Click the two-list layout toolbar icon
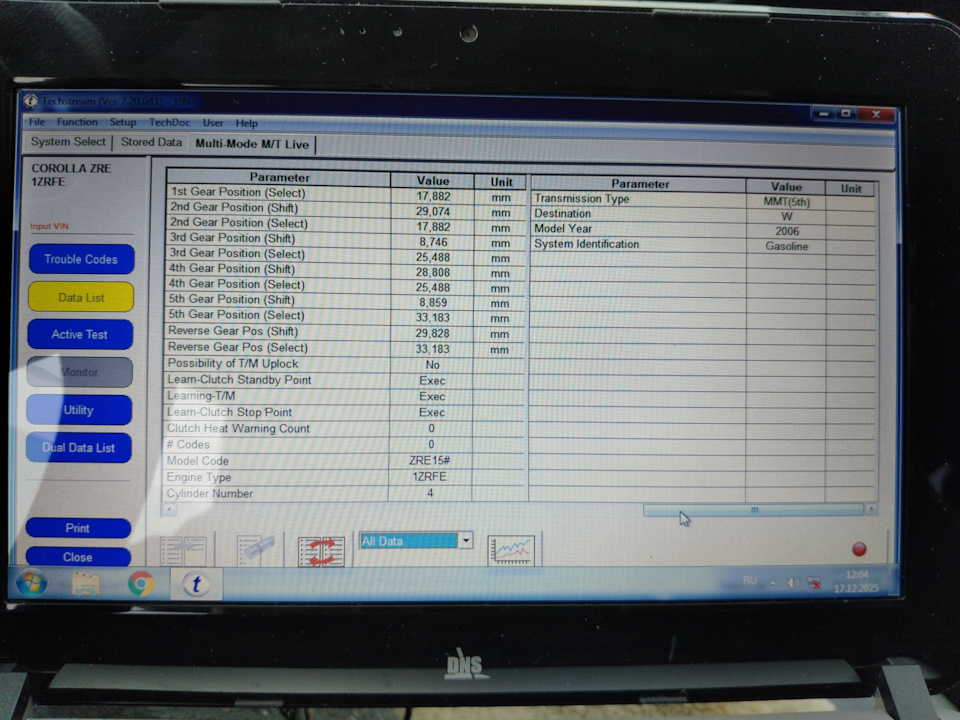Screen dimensions: 960x720 click(183, 550)
